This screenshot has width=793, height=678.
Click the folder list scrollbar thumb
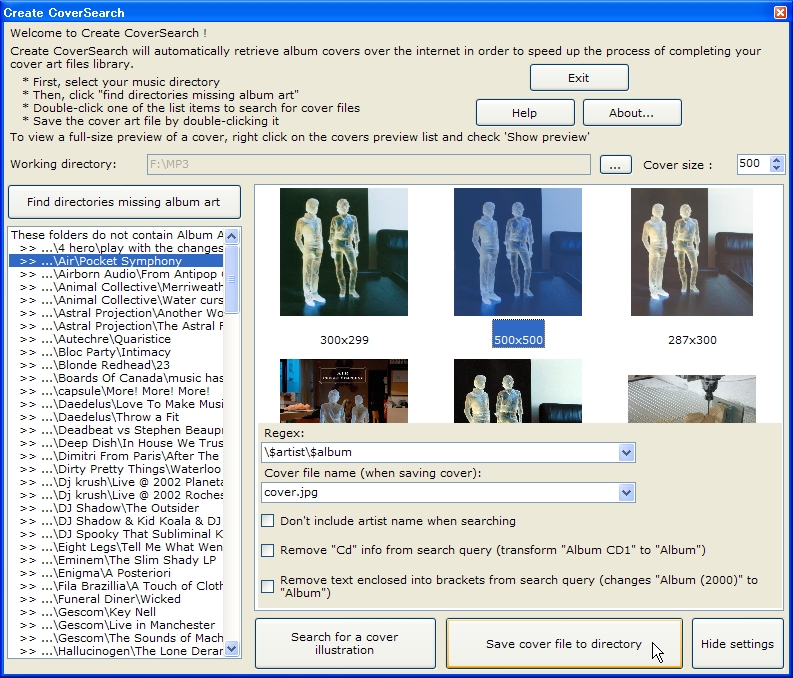tap(232, 279)
